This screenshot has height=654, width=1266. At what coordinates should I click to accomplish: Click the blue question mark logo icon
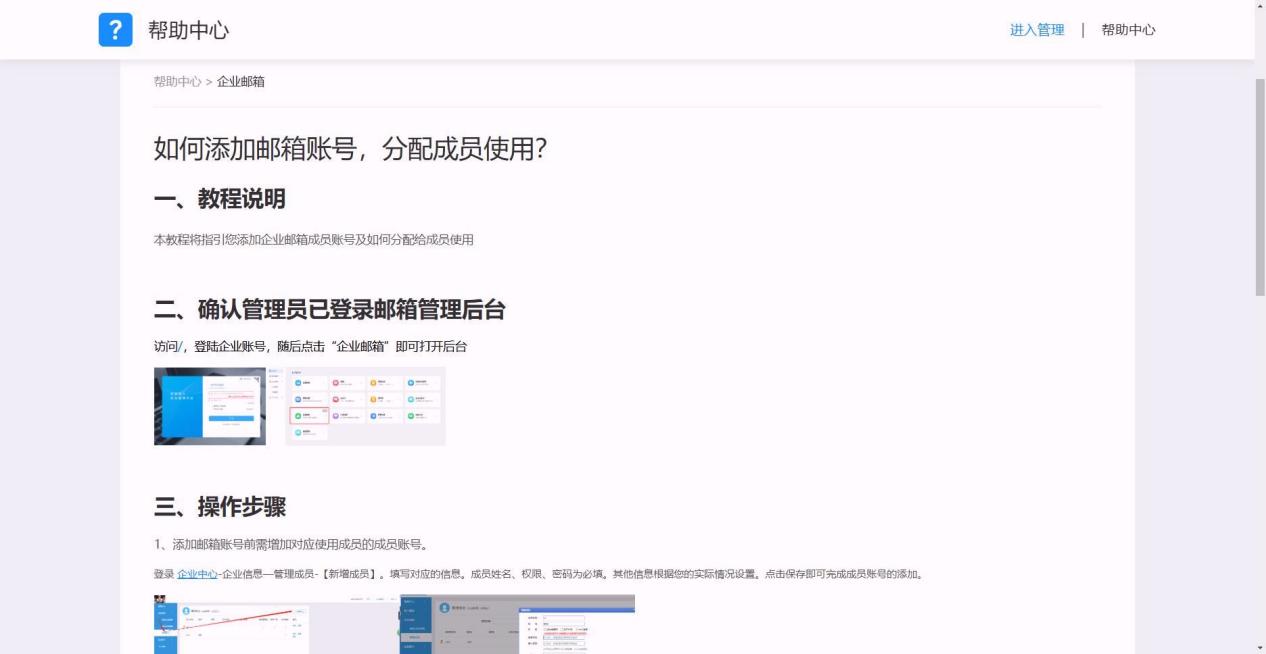[115, 30]
